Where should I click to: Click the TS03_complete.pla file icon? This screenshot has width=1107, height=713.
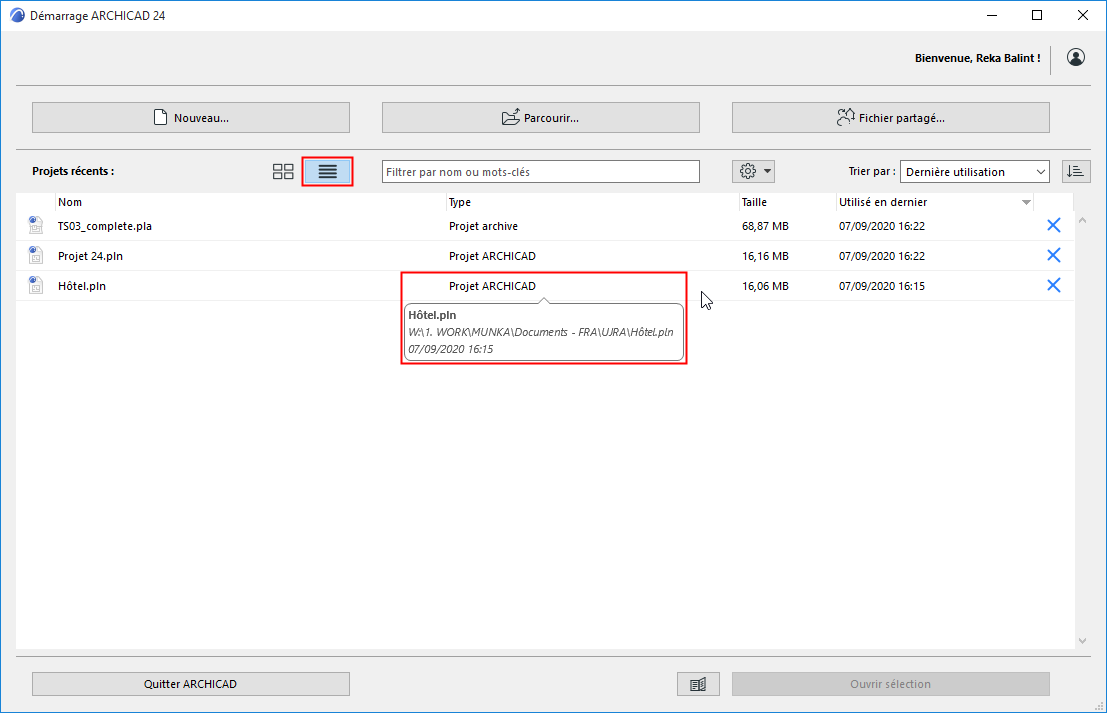[35, 225]
